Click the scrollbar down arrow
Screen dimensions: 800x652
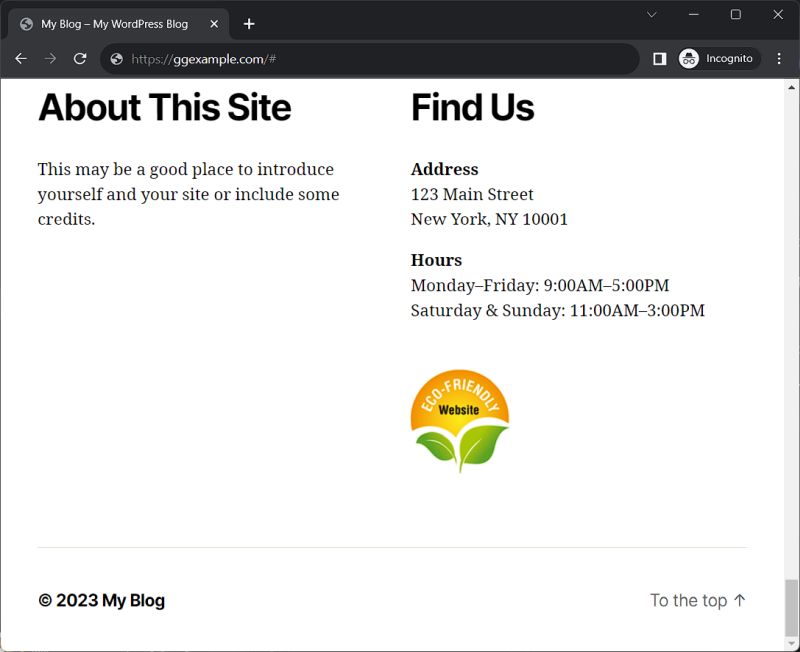pyautogui.click(x=791, y=643)
